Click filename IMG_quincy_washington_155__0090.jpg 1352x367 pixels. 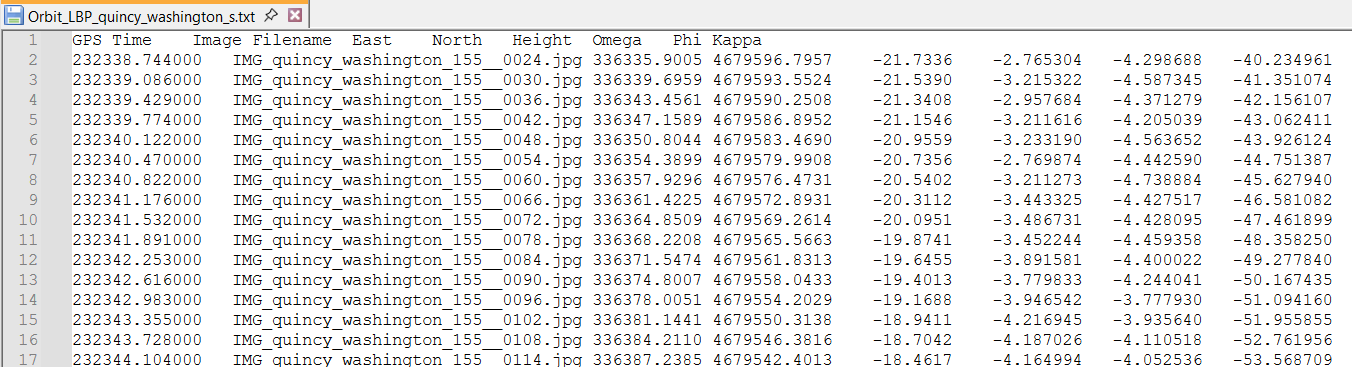(407, 280)
